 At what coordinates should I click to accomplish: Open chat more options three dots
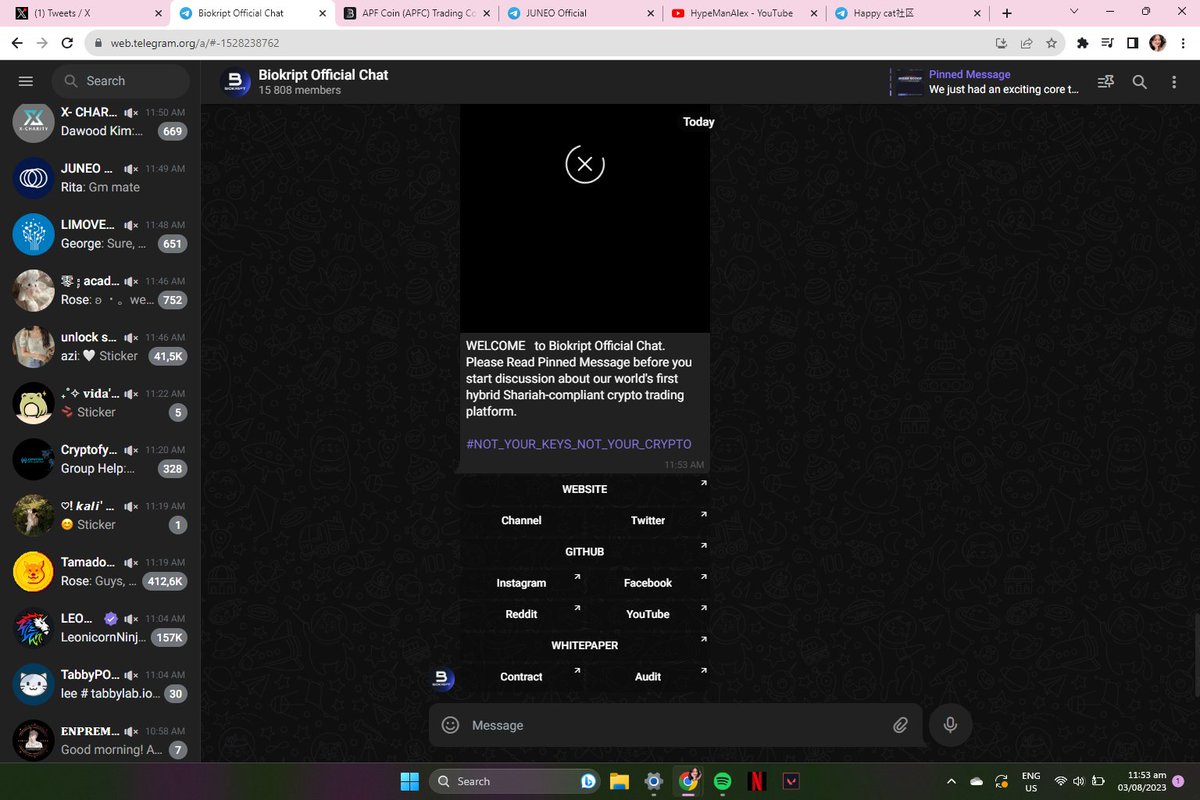coord(1174,82)
